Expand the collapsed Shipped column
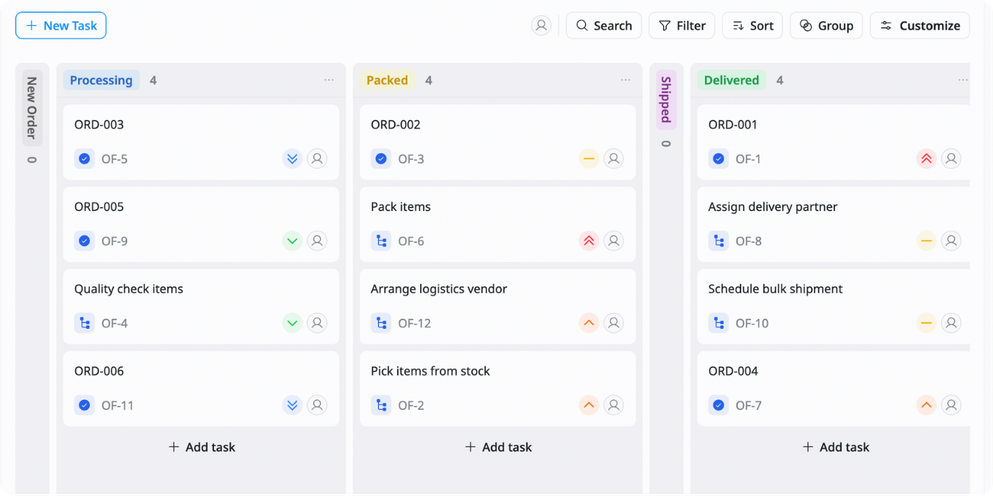993x497 pixels. click(x=666, y=100)
